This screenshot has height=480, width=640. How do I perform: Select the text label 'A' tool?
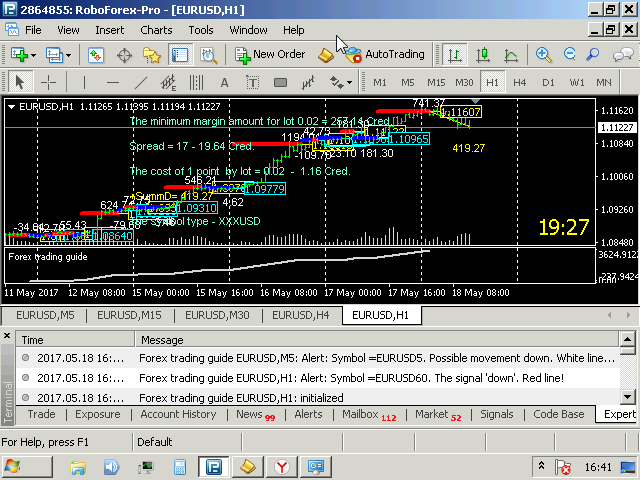(224, 82)
